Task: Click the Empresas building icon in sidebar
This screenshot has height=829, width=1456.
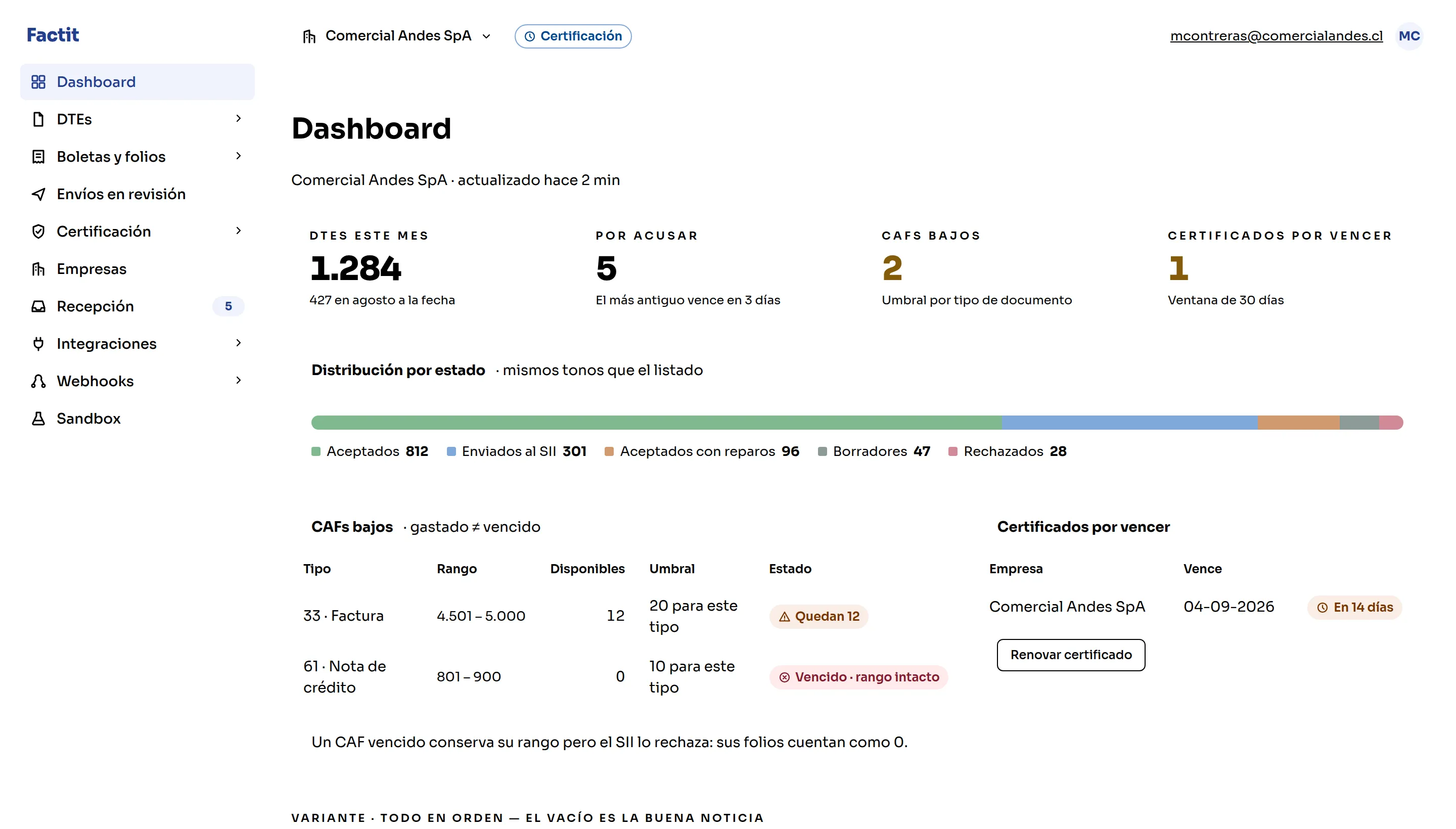Action: tap(38, 269)
